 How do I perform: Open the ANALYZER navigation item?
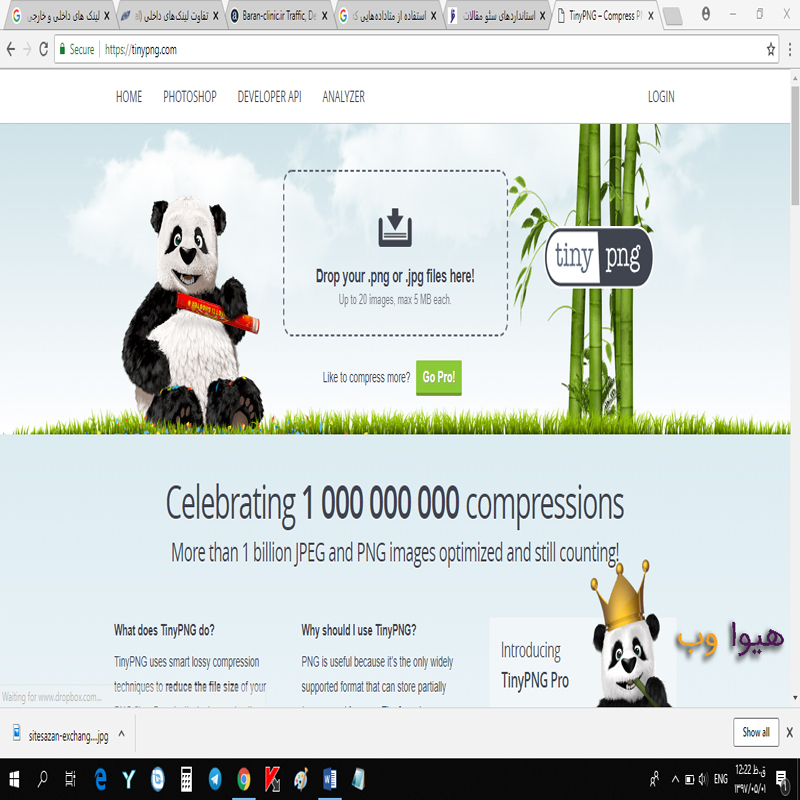pyautogui.click(x=343, y=96)
